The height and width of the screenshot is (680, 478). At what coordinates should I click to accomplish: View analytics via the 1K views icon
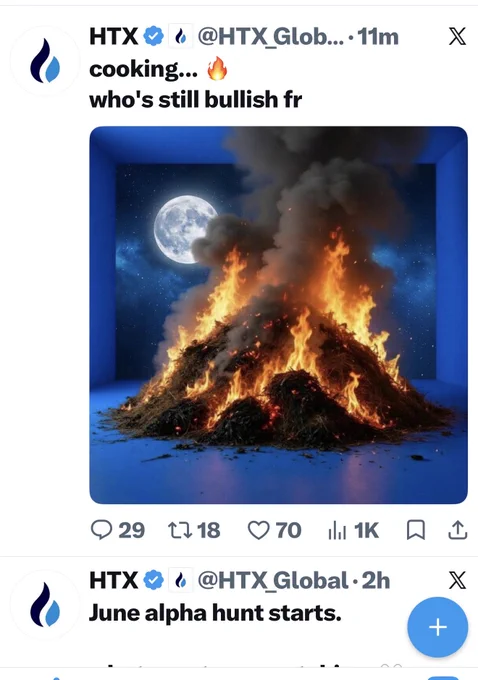point(337,530)
